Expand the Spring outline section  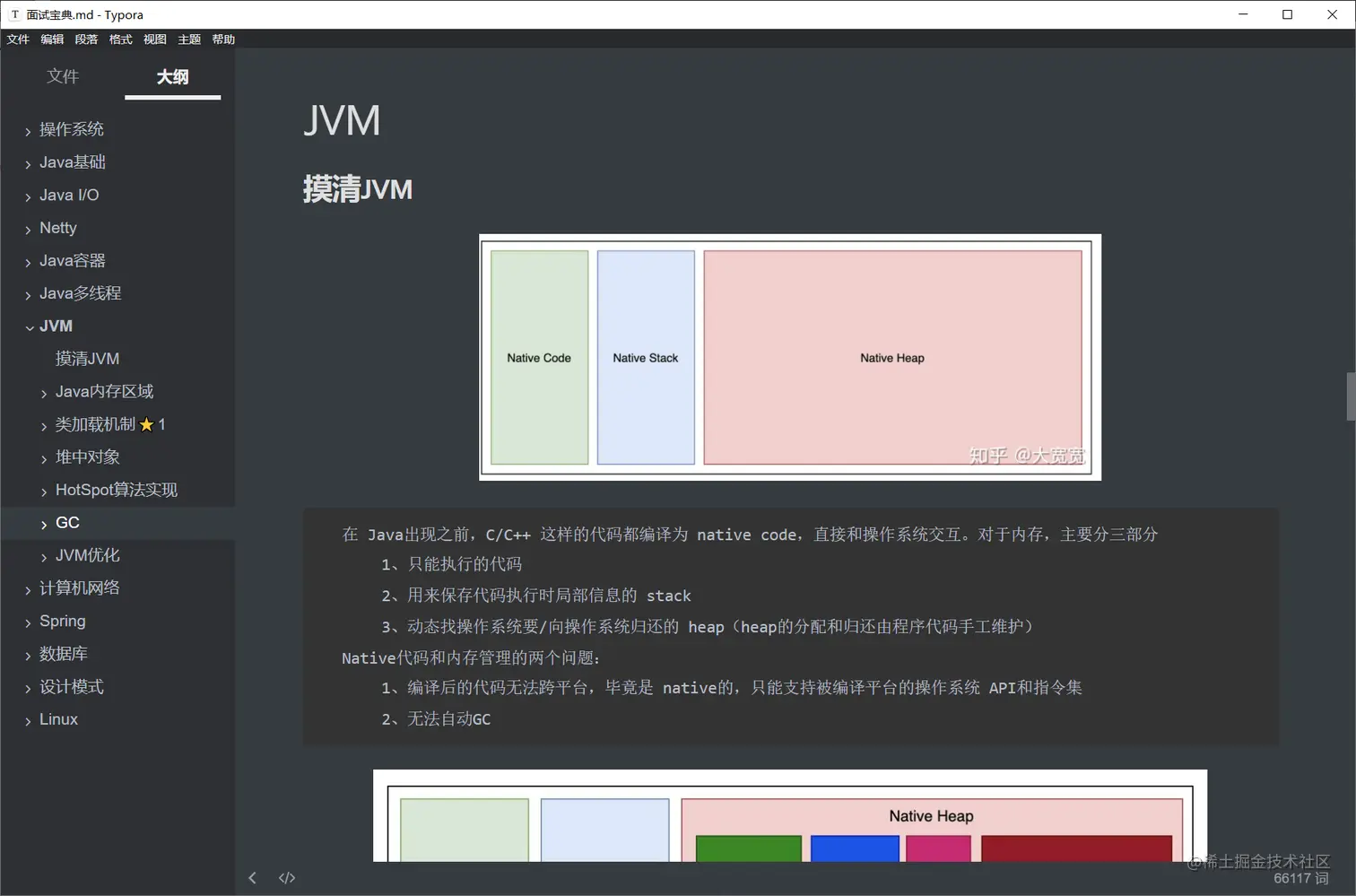click(x=29, y=621)
